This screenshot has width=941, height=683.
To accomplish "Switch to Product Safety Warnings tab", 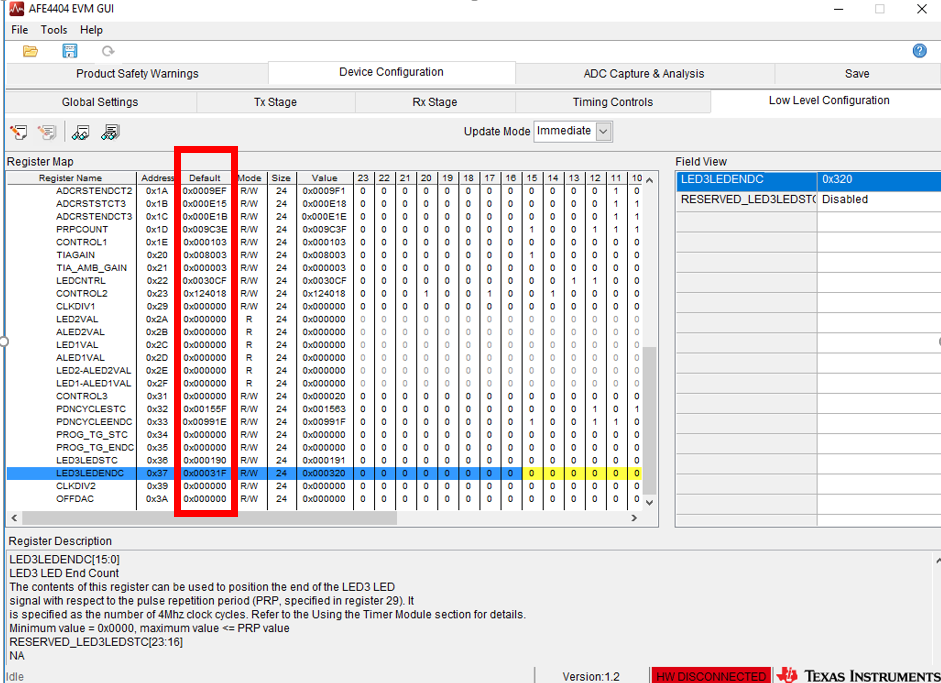I will click(x=137, y=74).
